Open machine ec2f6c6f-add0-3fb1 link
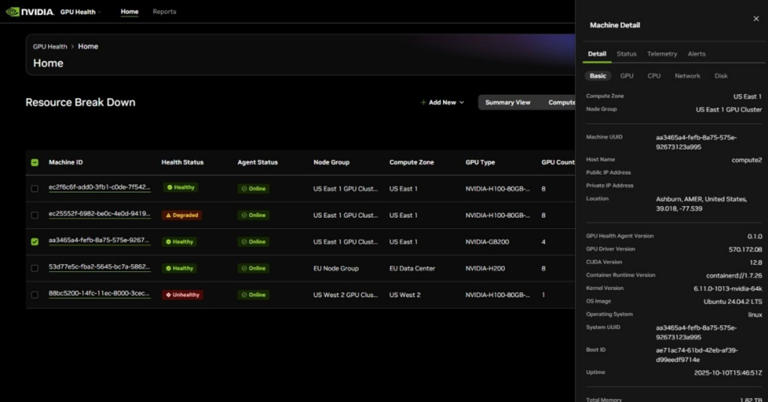This screenshot has width=768, height=402. (99, 188)
